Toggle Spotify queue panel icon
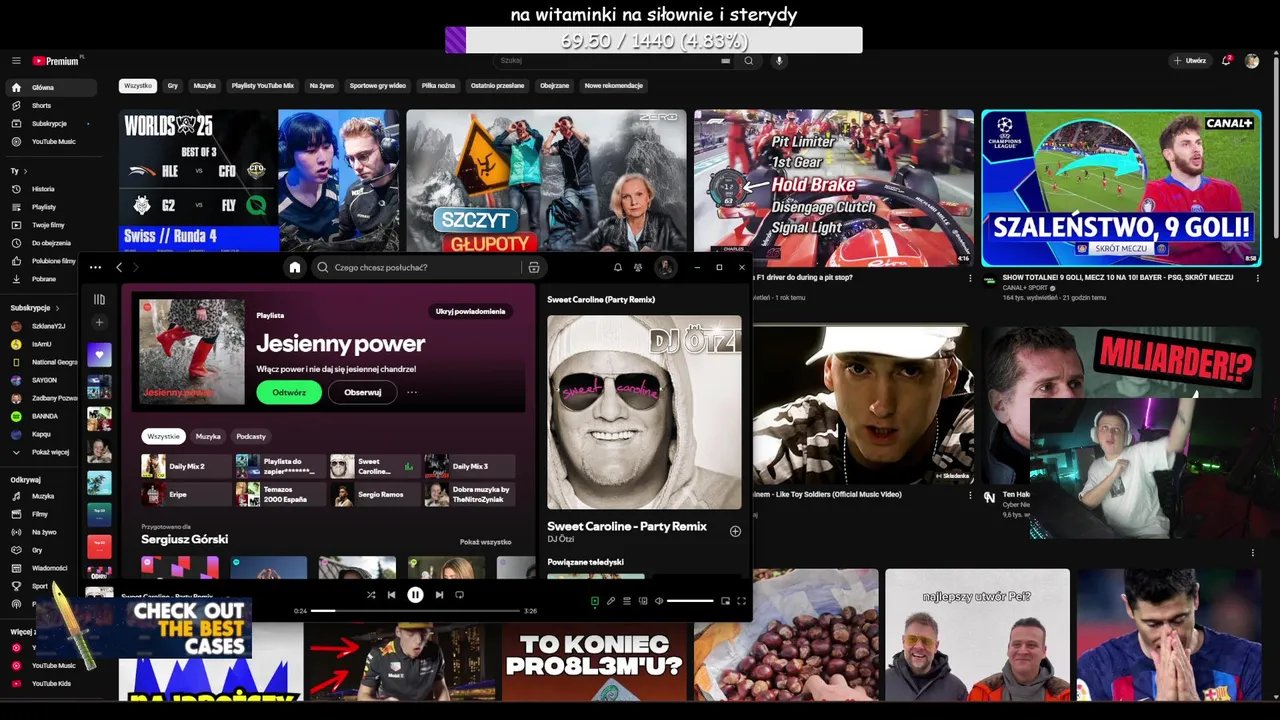 tap(627, 601)
